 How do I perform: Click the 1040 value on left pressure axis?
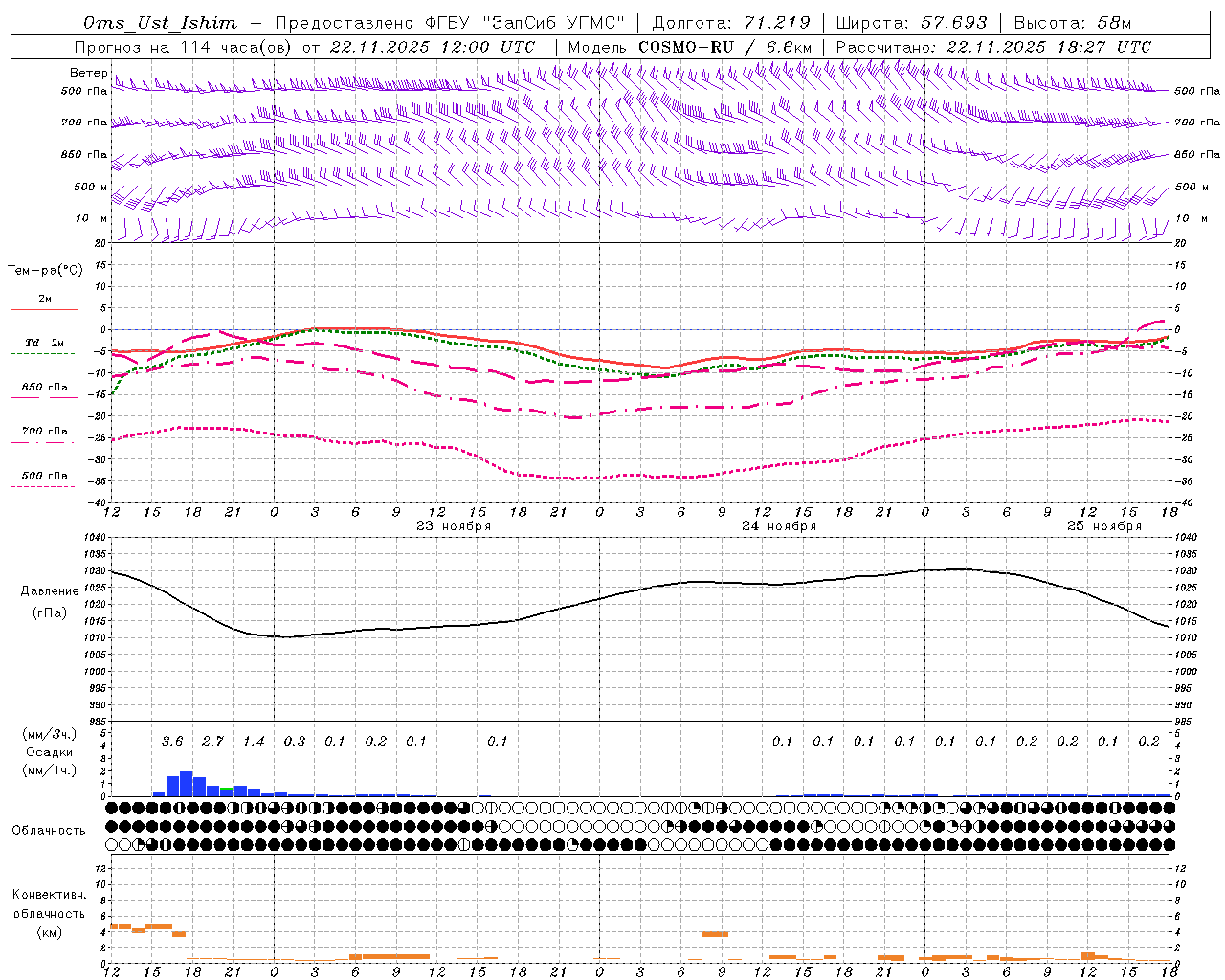(94, 538)
